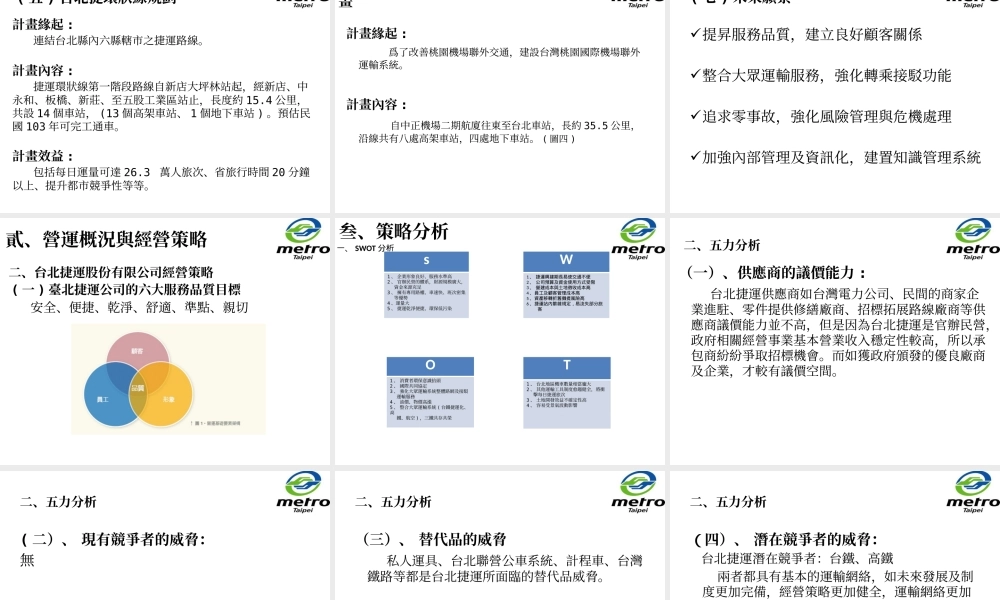
Task: Click the Metro Taipei logo on 營運概況與經營策略 slide
Action: (303, 239)
